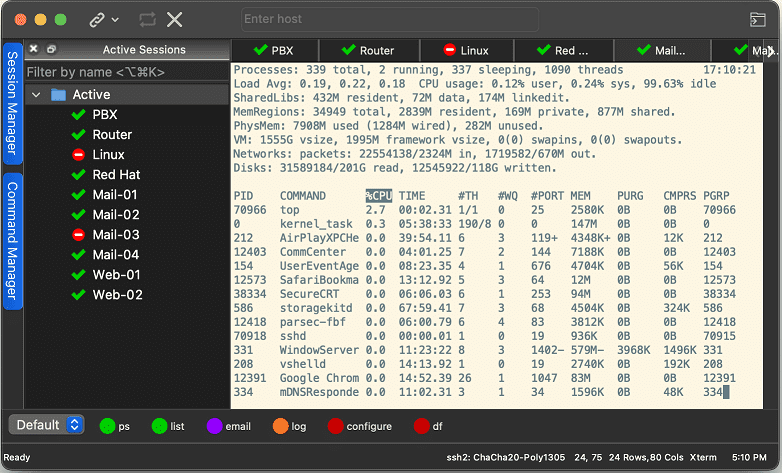Screen dimensions: 782x473
Task: Open the dropdown arrow beside the connect icon
Action: (x=116, y=20)
